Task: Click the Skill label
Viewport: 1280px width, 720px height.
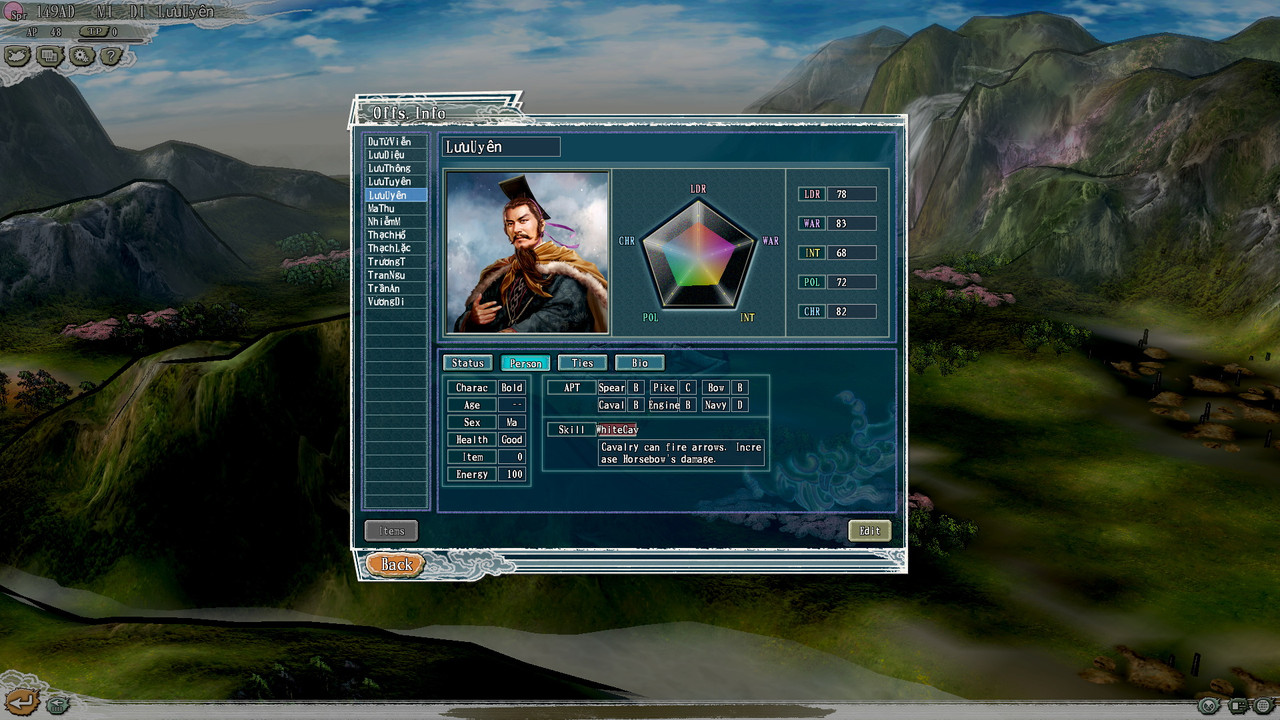Action: coord(571,429)
